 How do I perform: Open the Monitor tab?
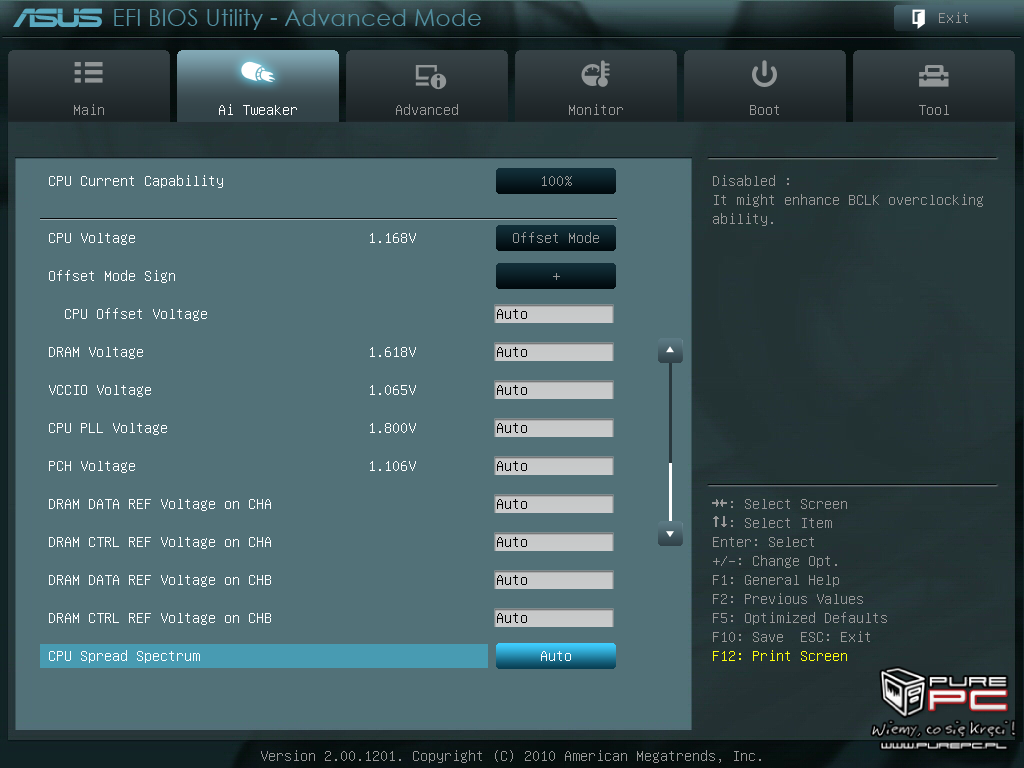[x=596, y=86]
